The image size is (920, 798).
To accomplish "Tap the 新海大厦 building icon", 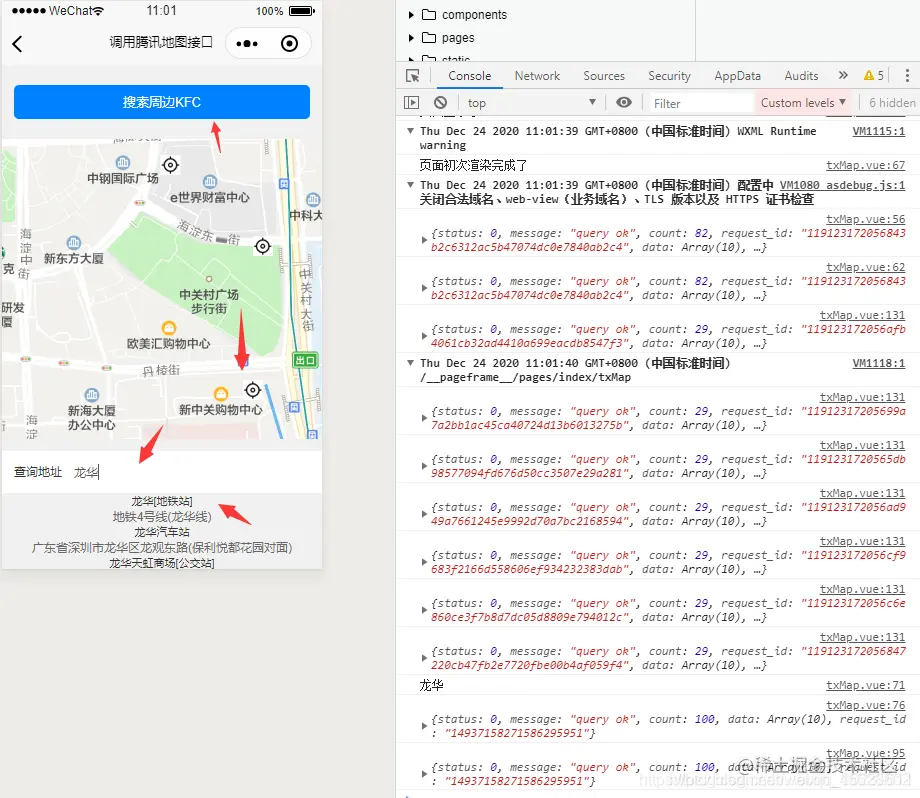I will pyautogui.click(x=92, y=395).
